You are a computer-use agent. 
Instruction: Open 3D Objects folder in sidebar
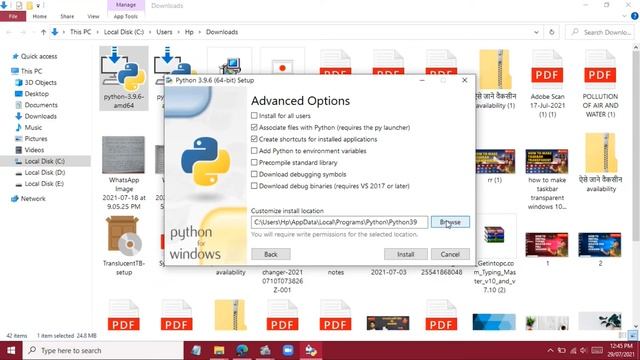click(x=40, y=82)
